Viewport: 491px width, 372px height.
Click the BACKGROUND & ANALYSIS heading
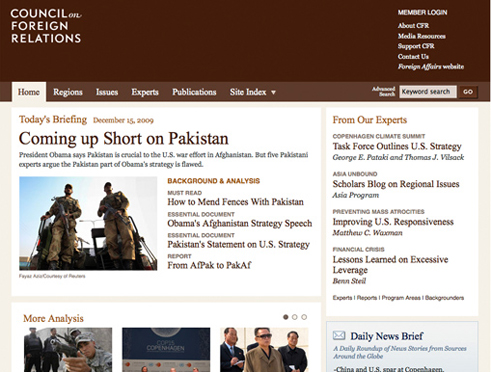click(213, 181)
